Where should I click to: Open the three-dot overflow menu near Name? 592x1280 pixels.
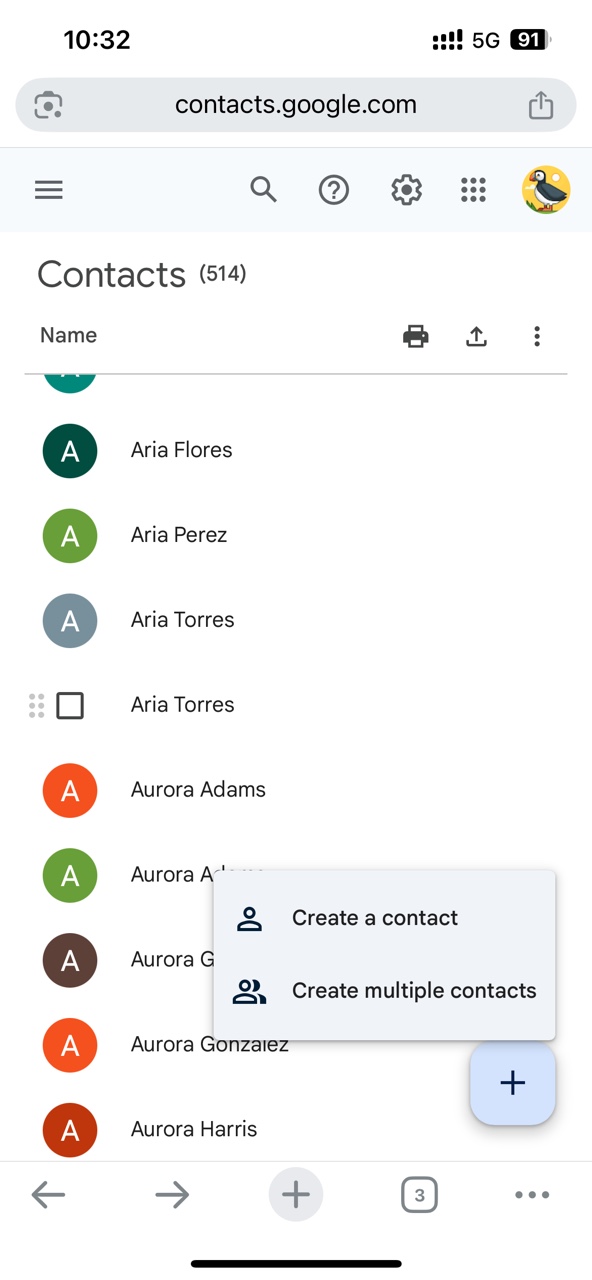pos(537,336)
